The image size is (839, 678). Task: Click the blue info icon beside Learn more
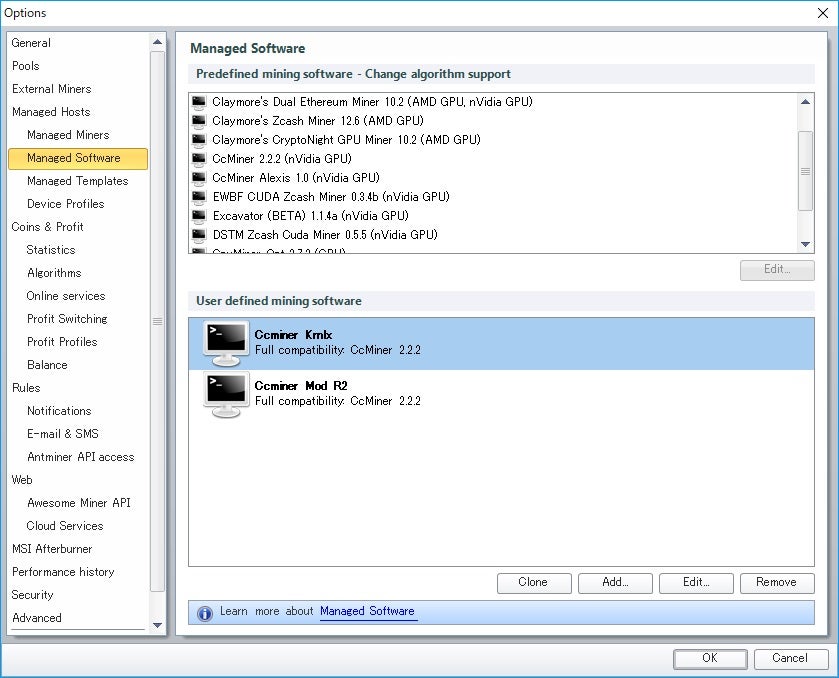pyautogui.click(x=204, y=613)
